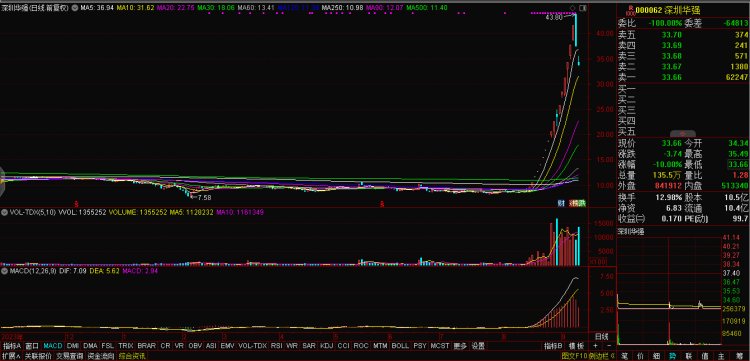Click the blue 财 icon on the chart
Image resolution: width=750 pixels, height=361 pixels.
coord(562,203)
